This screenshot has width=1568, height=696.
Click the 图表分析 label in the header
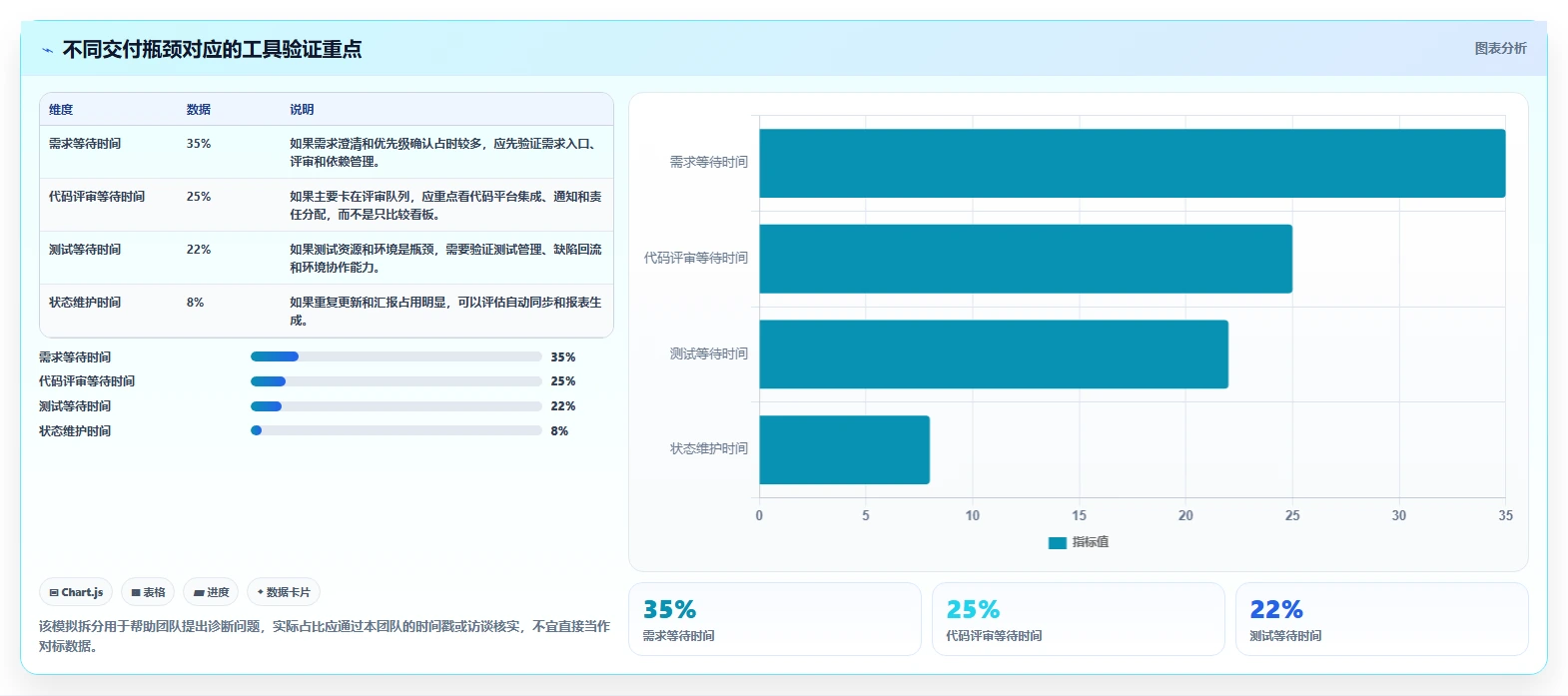coord(1500,48)
